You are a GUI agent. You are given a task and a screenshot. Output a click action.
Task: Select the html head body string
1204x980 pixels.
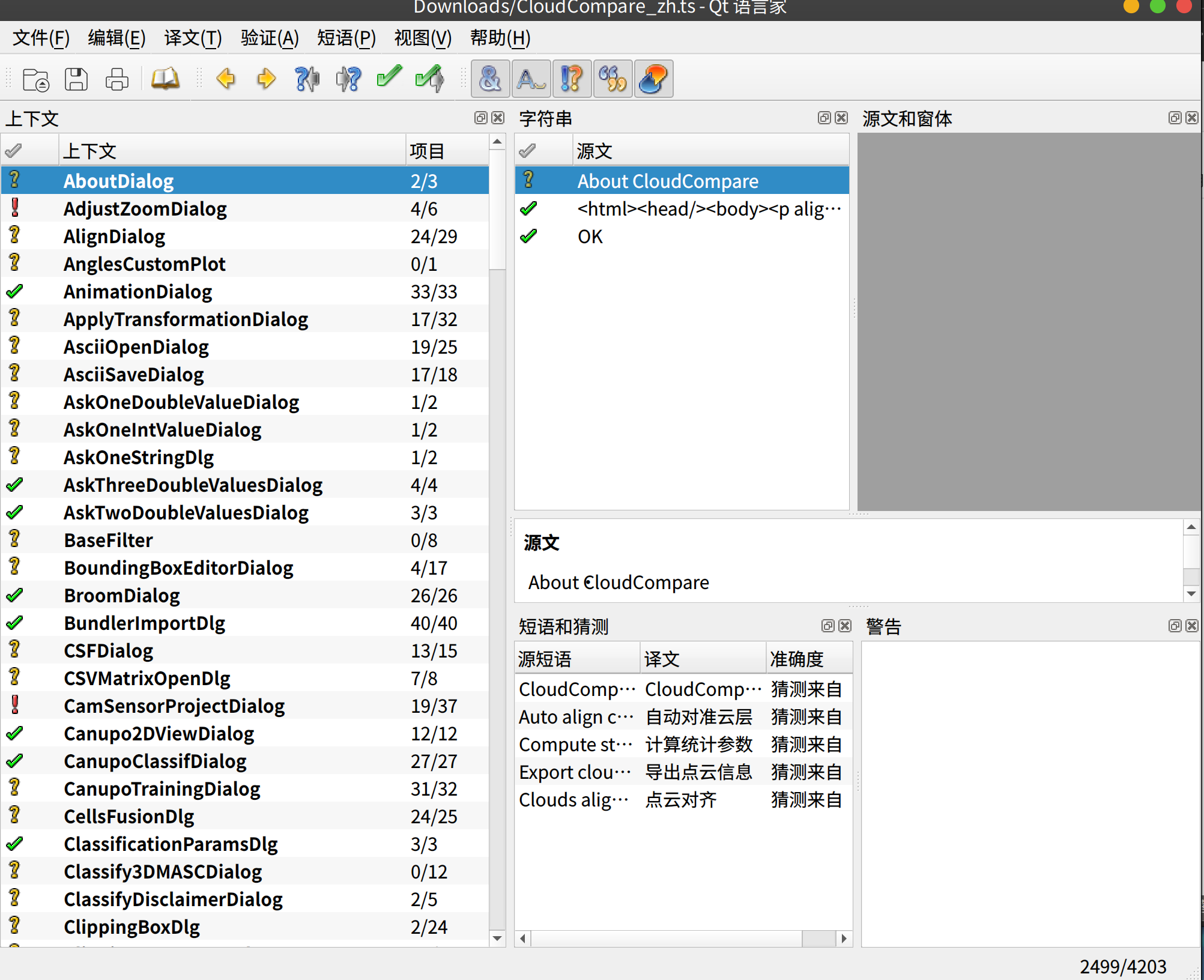682,209
